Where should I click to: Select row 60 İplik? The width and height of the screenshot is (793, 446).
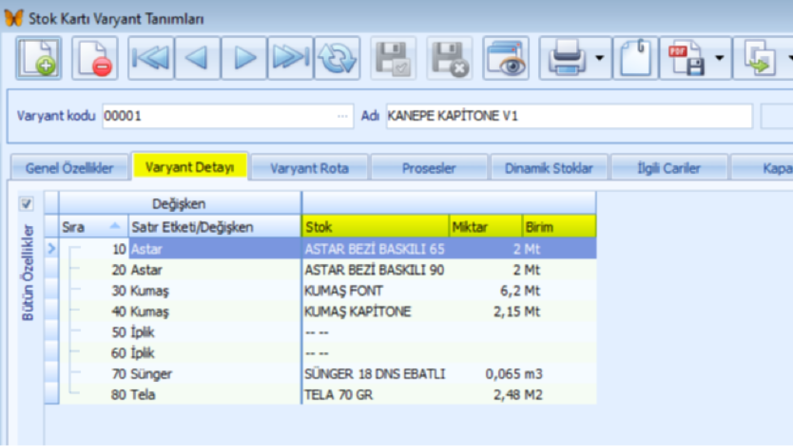click(328, 353)
